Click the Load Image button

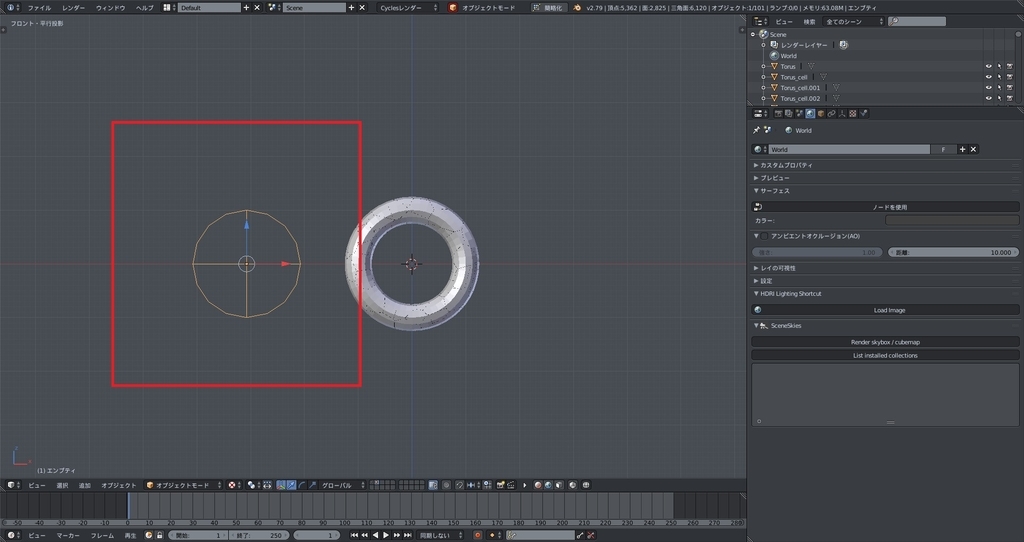pos(889,310)
